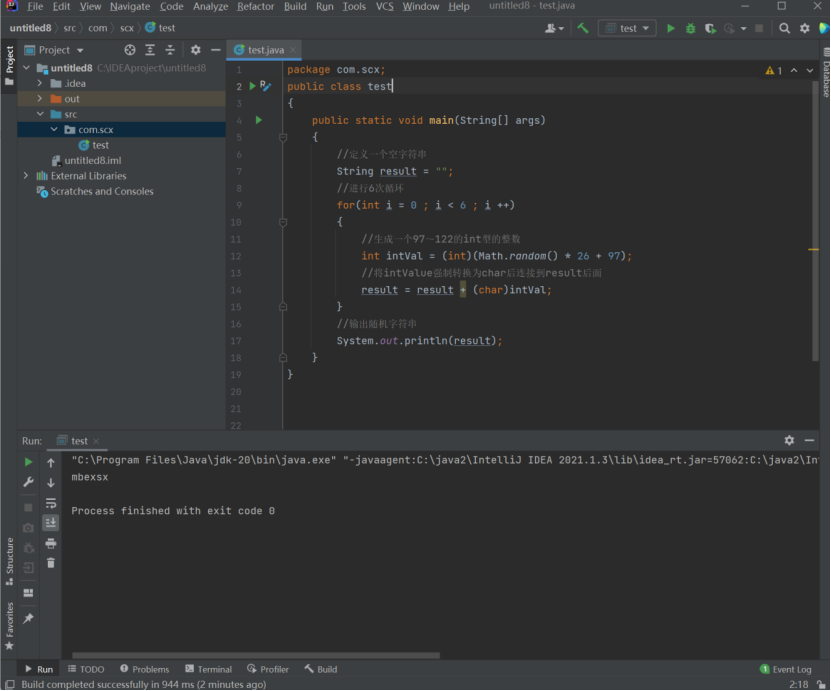Image resolution: width=831 pixels, height=691 pixels.
Task: Click the green Debug bug icon
Action: tap(691, 29)
